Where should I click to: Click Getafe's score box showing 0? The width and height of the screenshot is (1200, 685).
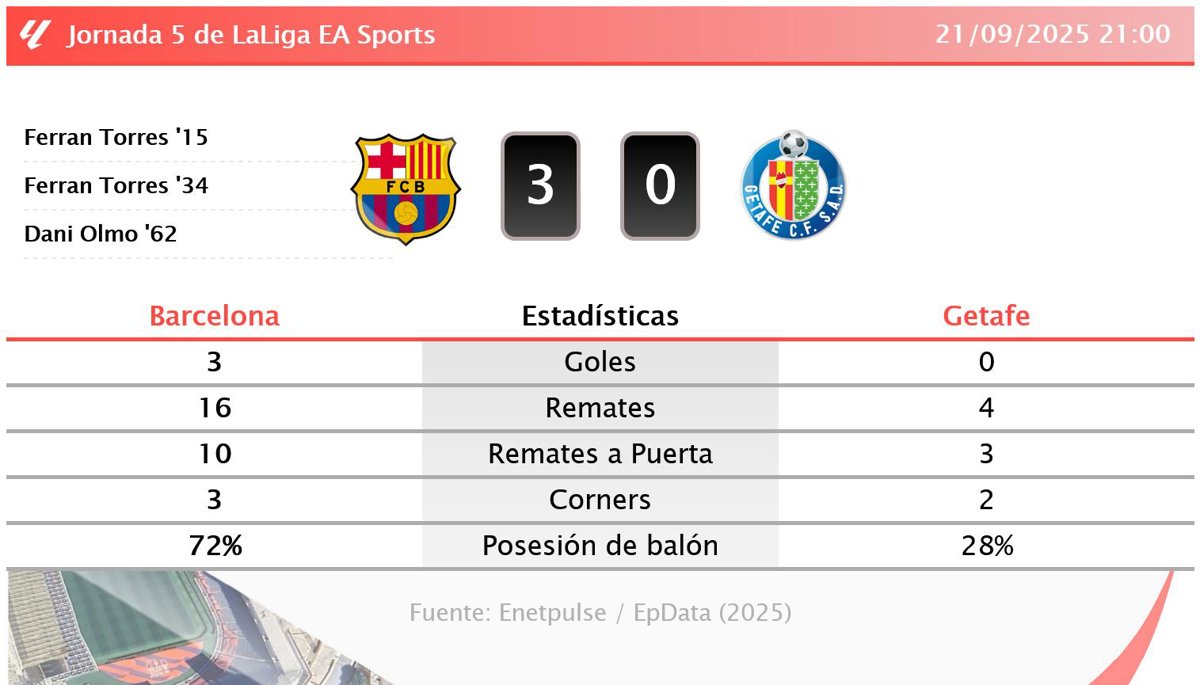[660, 186]
